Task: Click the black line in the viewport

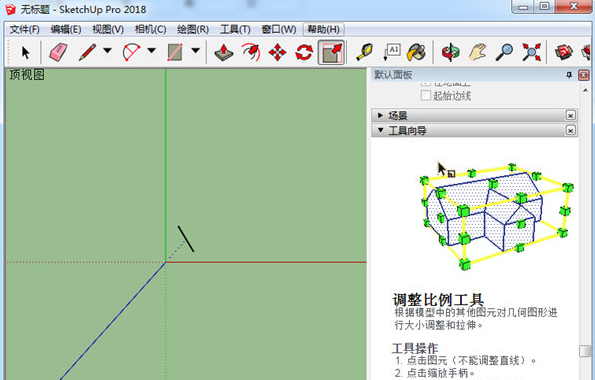Action: [x=186, y=239]
